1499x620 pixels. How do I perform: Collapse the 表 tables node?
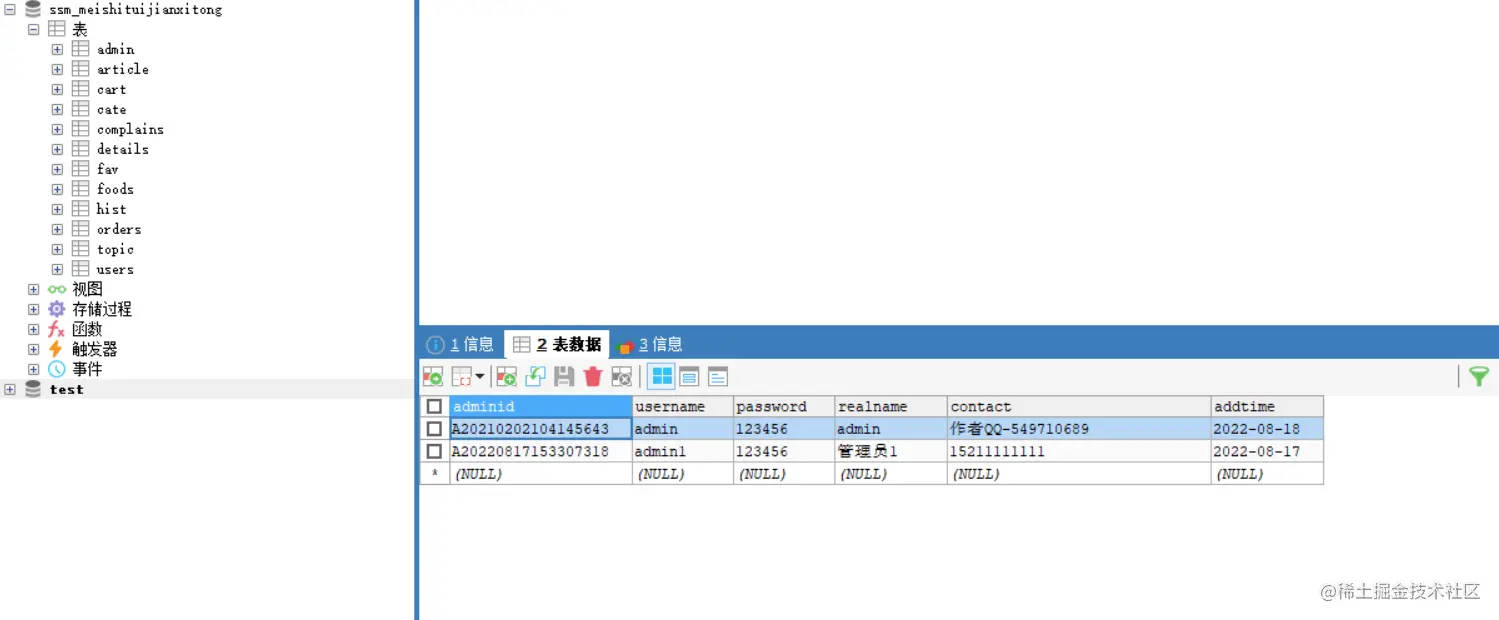tap(33, 29)
